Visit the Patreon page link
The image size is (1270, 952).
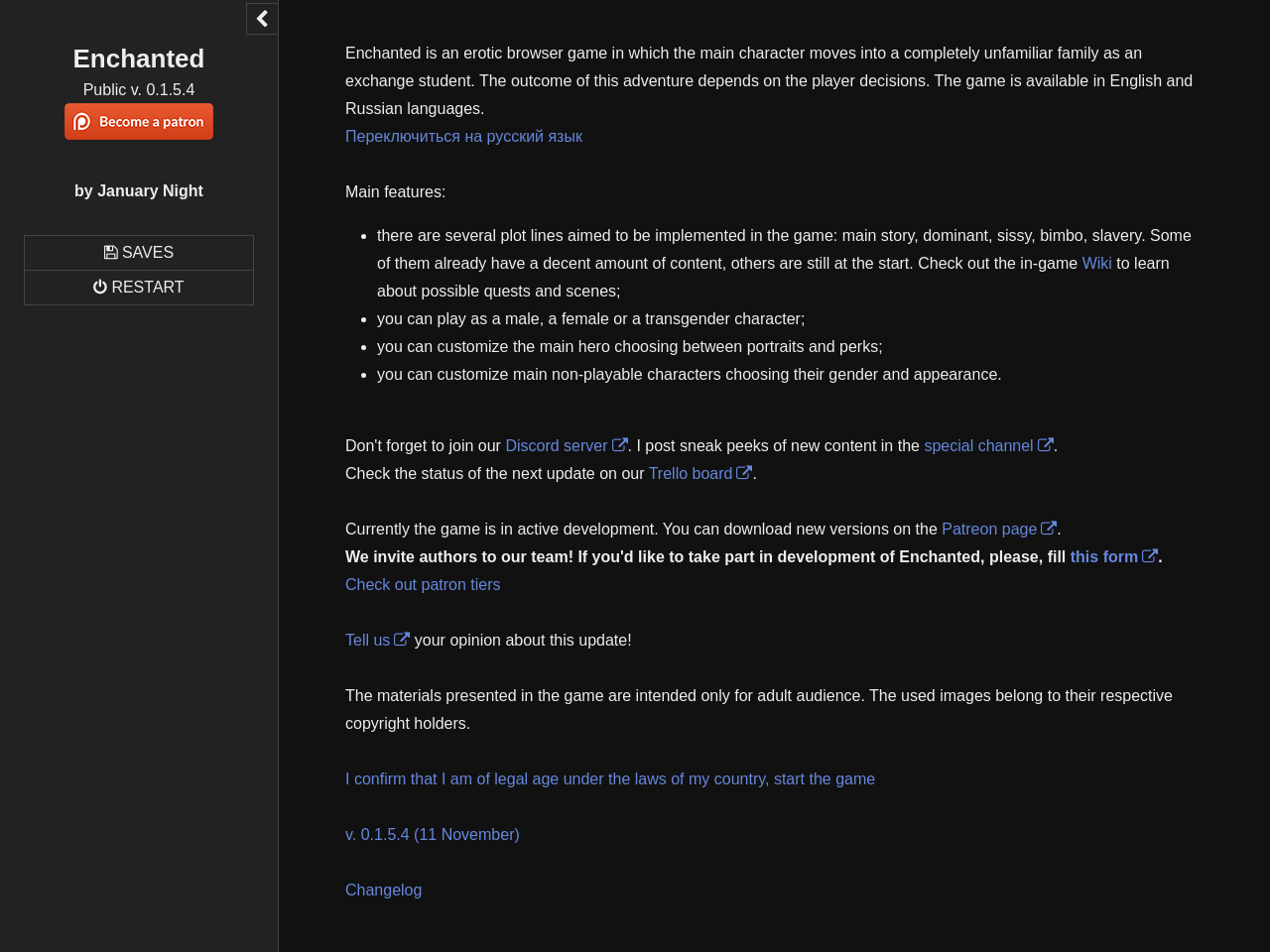(988, 530)
